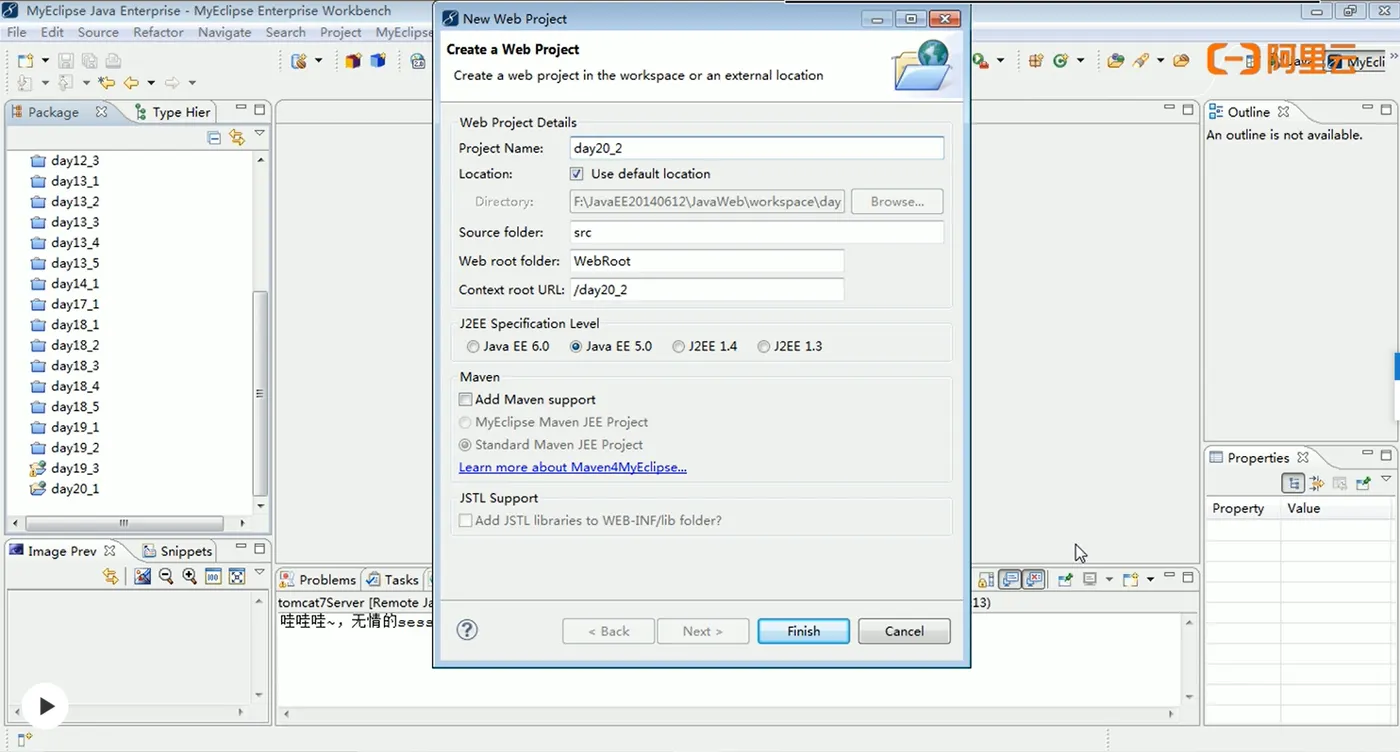Click the Source folder input field
The width and height of the screenshot is (1400, 752).
click(x=756, y=232)
